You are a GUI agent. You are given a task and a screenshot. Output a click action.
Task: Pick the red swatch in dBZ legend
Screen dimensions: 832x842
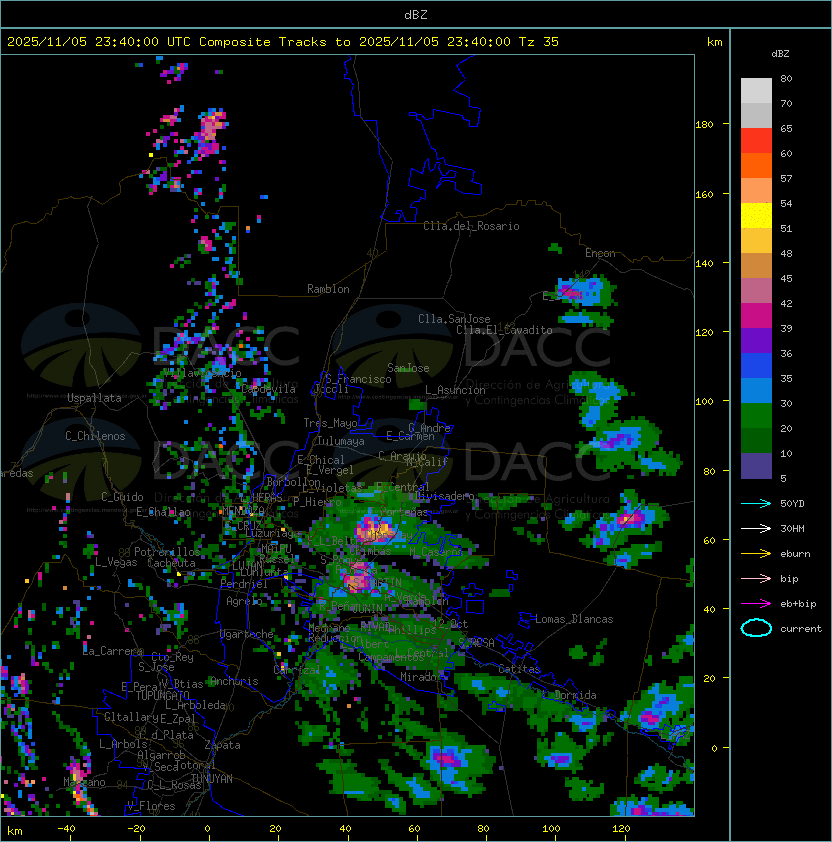tap(756, 141)
